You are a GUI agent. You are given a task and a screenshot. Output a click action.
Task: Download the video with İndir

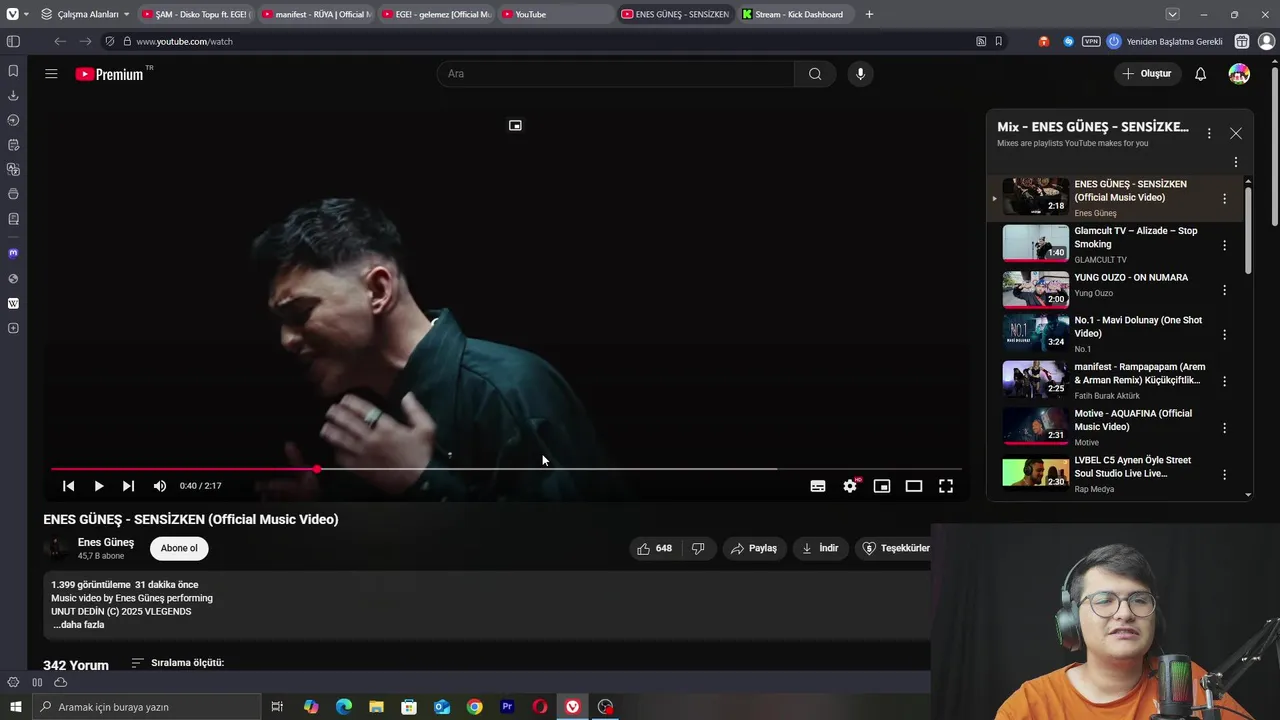[820, 548]
